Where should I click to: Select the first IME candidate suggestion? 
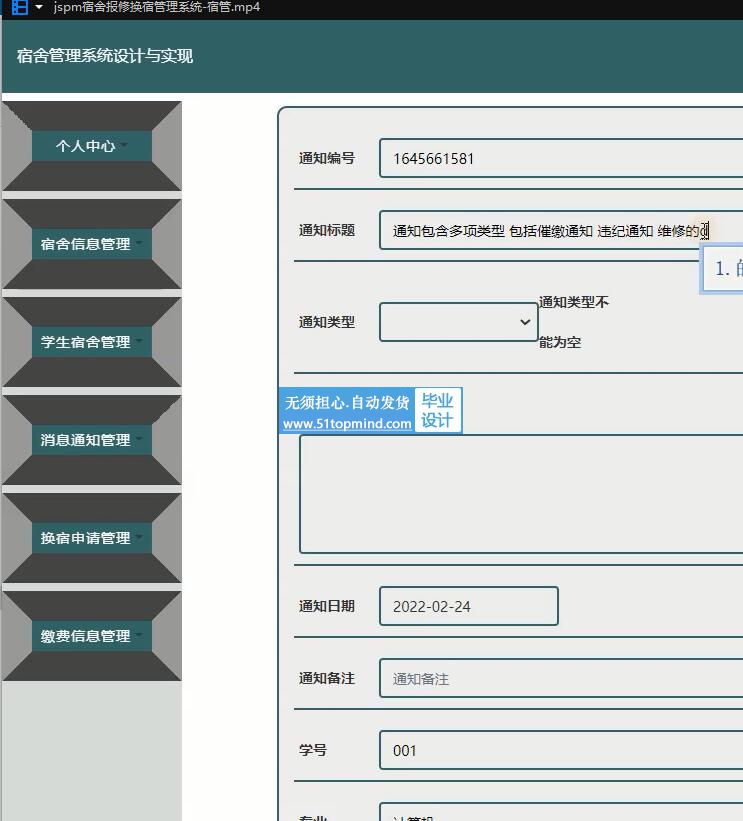pyautogui.click(x=728, y=269)
